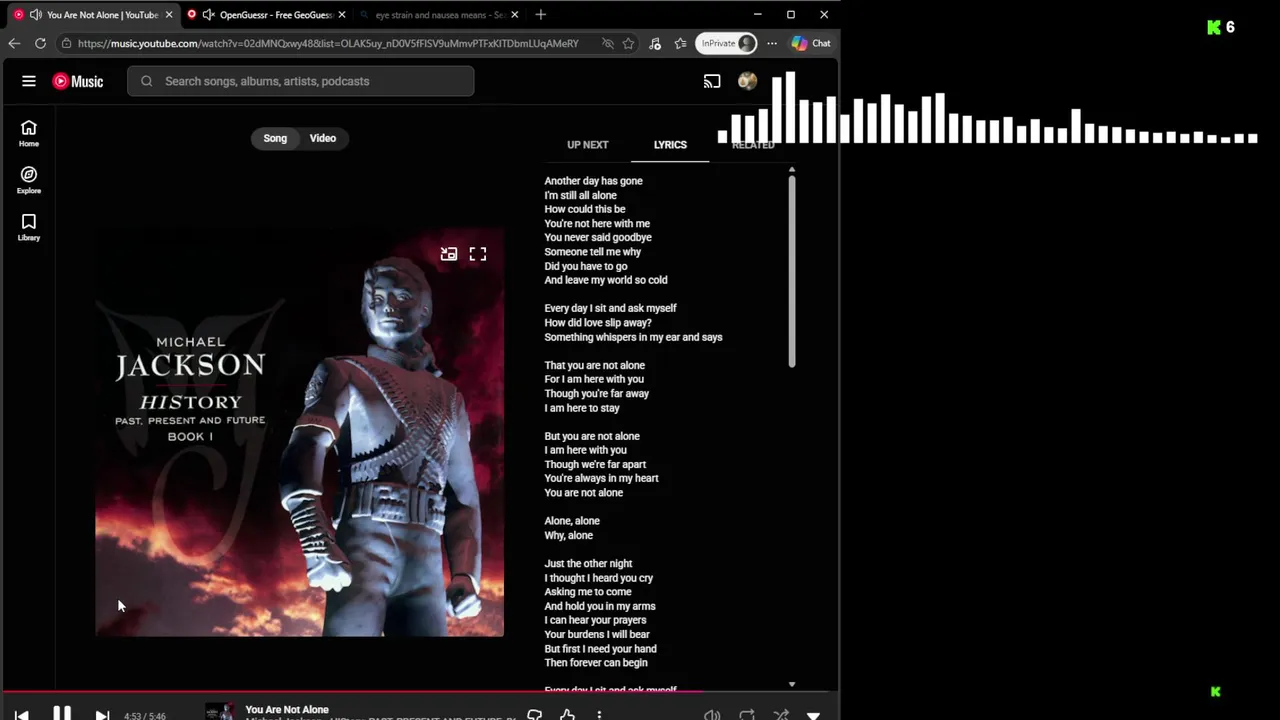Open browser favorites list
Viewport: 1280px width, 720px height.
pos(681,43)
